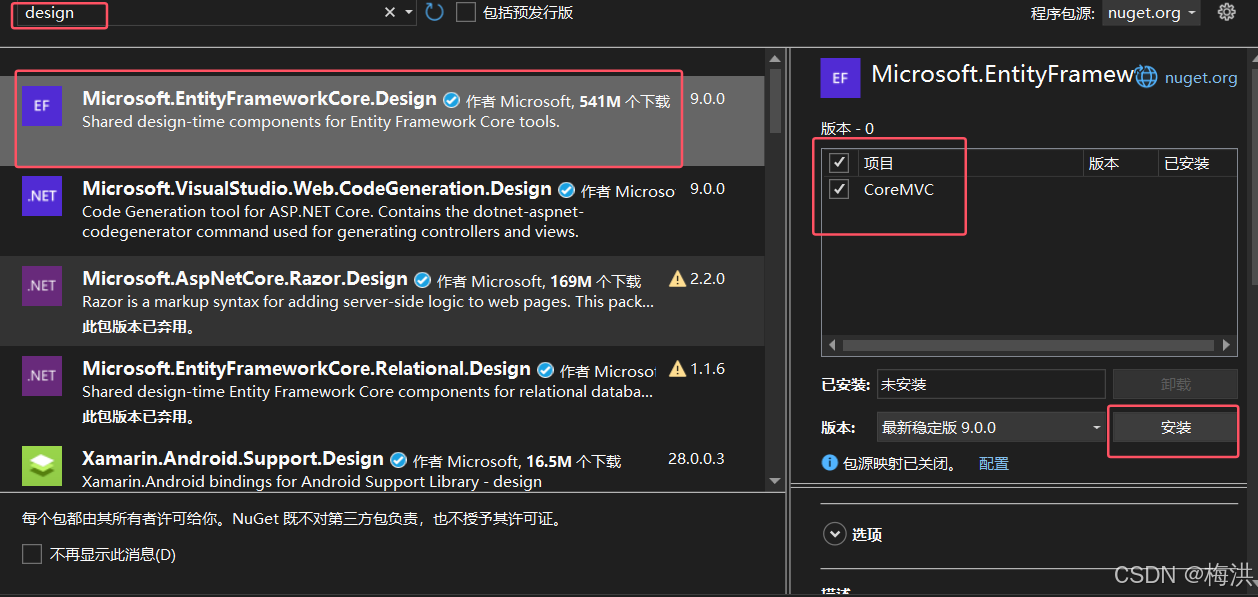Click the deprecation warning icon next to 1.1.6

pos(677,369)
